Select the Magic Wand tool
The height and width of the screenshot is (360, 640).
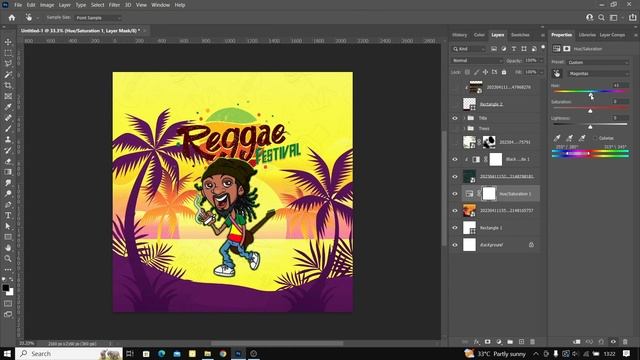click(8, 75)
